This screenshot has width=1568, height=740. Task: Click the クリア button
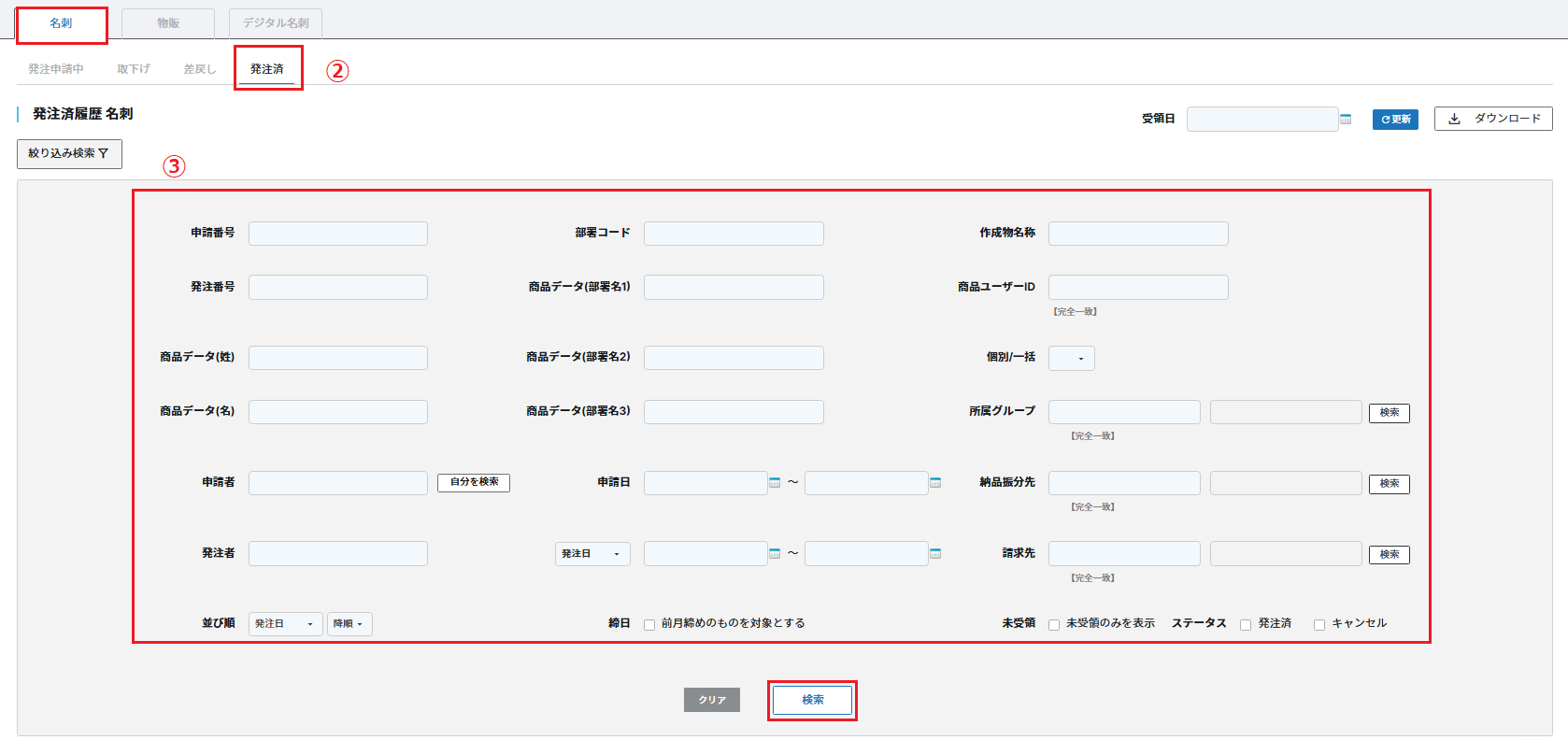[712, 700]
